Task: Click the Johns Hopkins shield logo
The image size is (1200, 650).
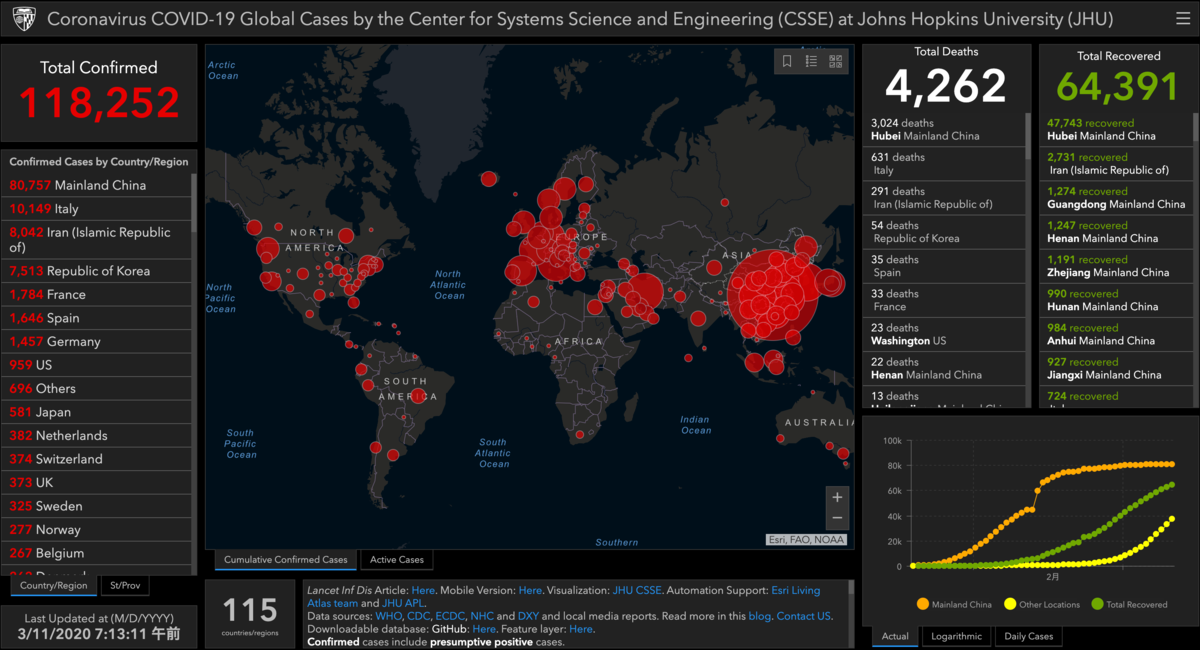Action: coord(24,19)
